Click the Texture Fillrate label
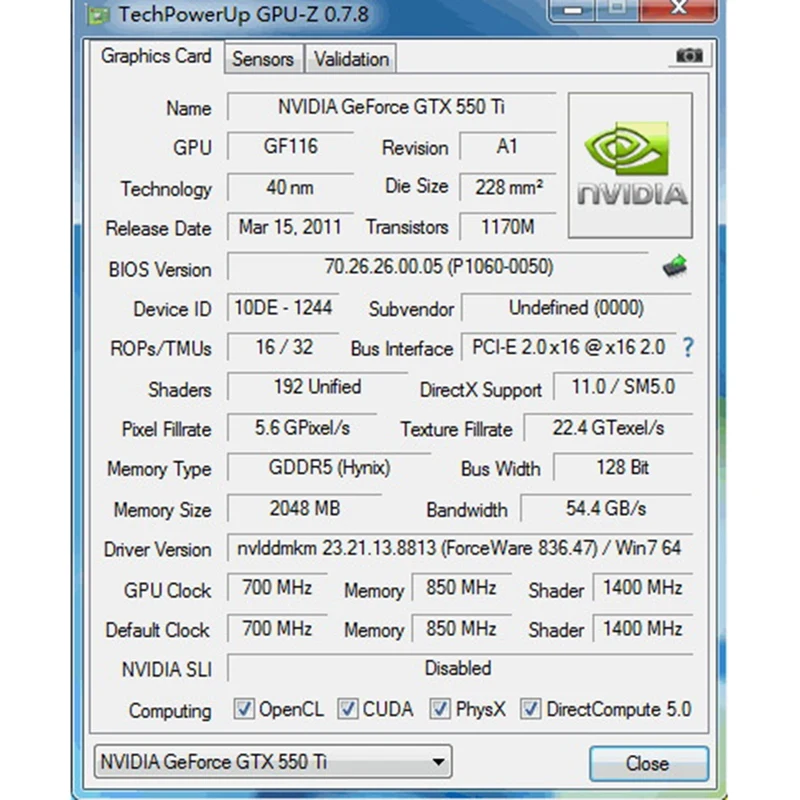The width and height of the screenshot is (800, 800). 456,429
